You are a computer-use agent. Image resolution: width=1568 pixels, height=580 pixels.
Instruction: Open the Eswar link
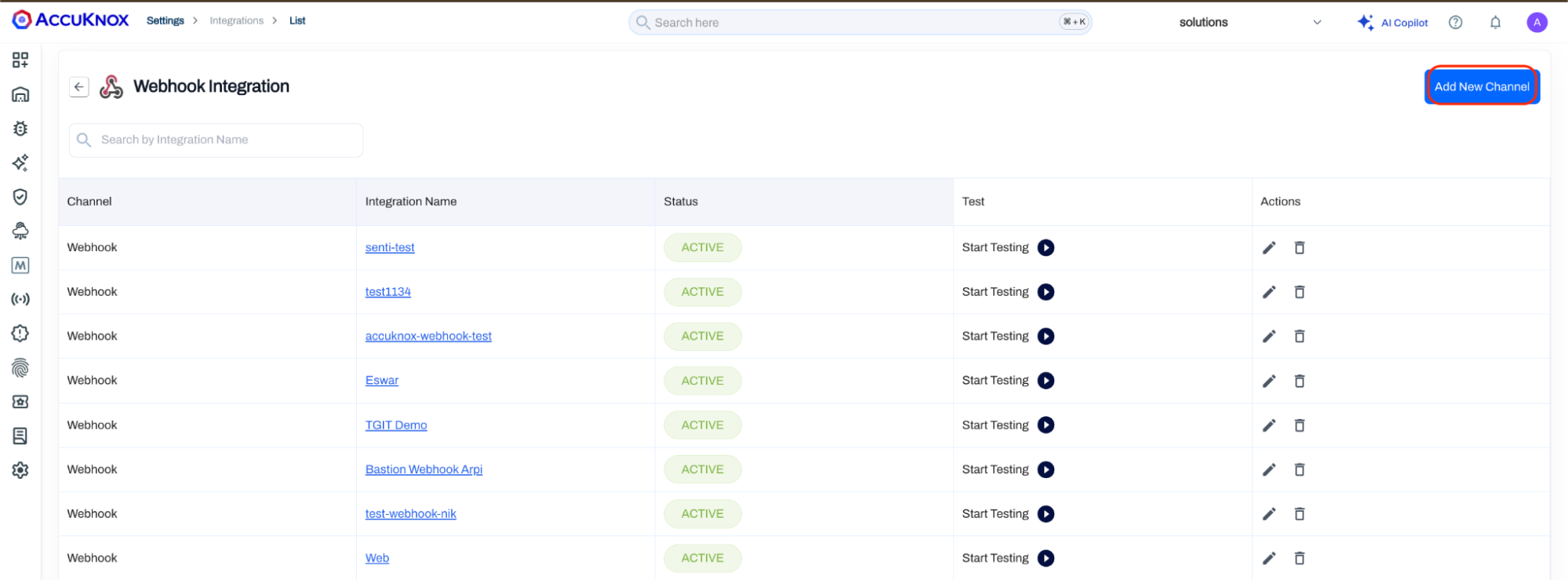tap(382, 381)
